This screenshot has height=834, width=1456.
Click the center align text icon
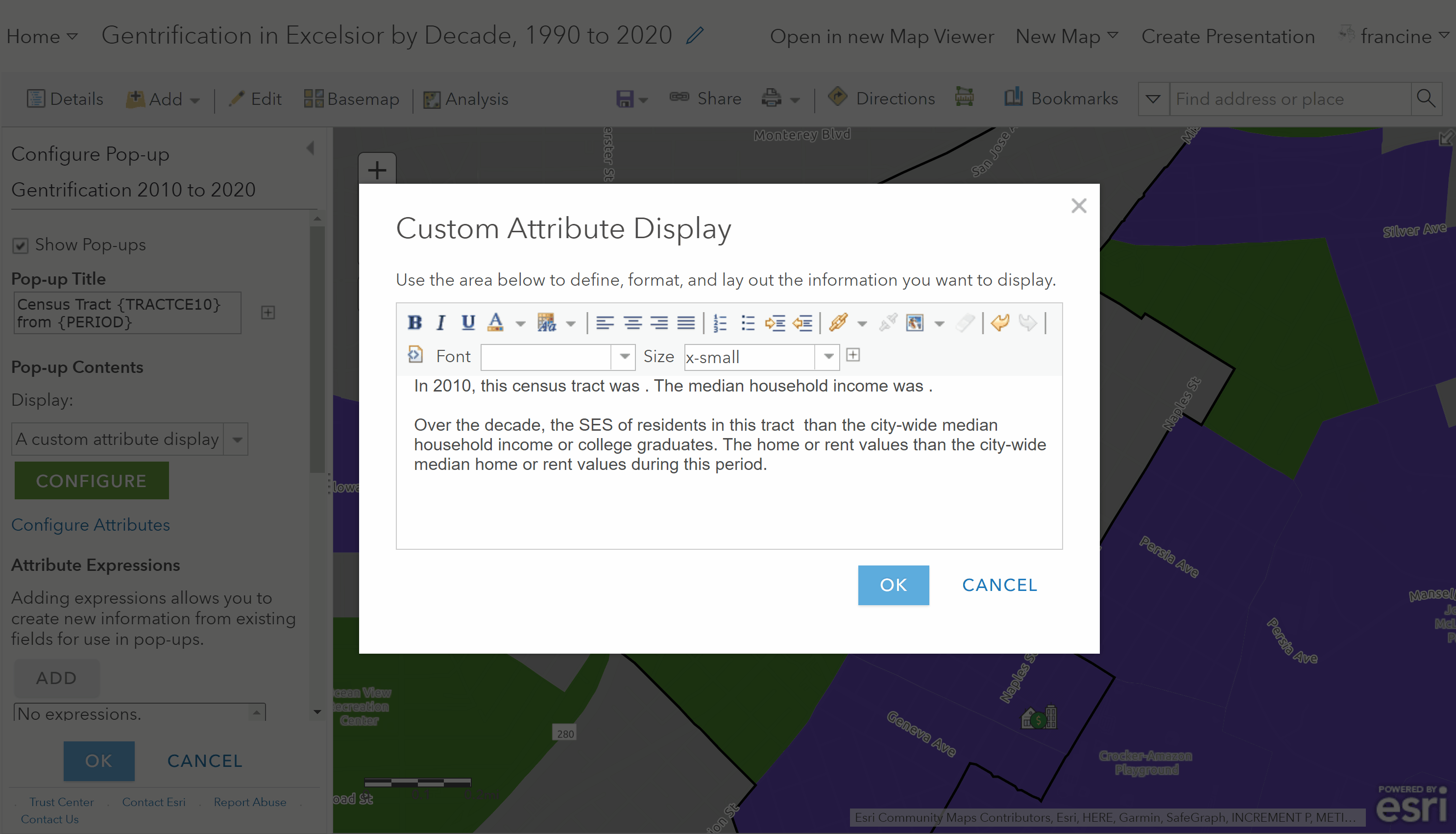[x=632, y=322]
